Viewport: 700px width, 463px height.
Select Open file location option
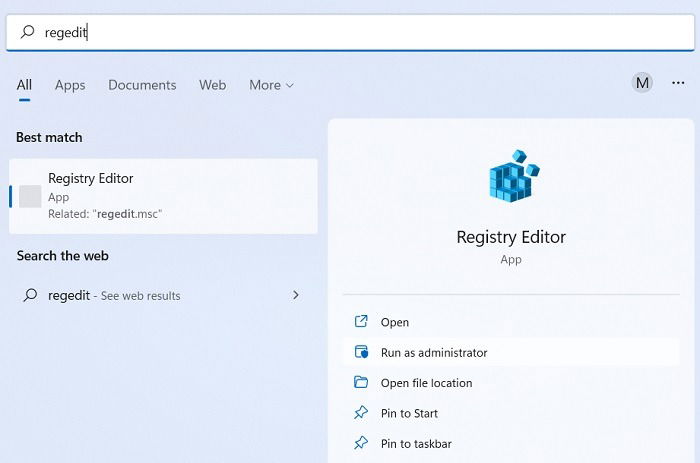pyautogui.click(x=511, y=383)
